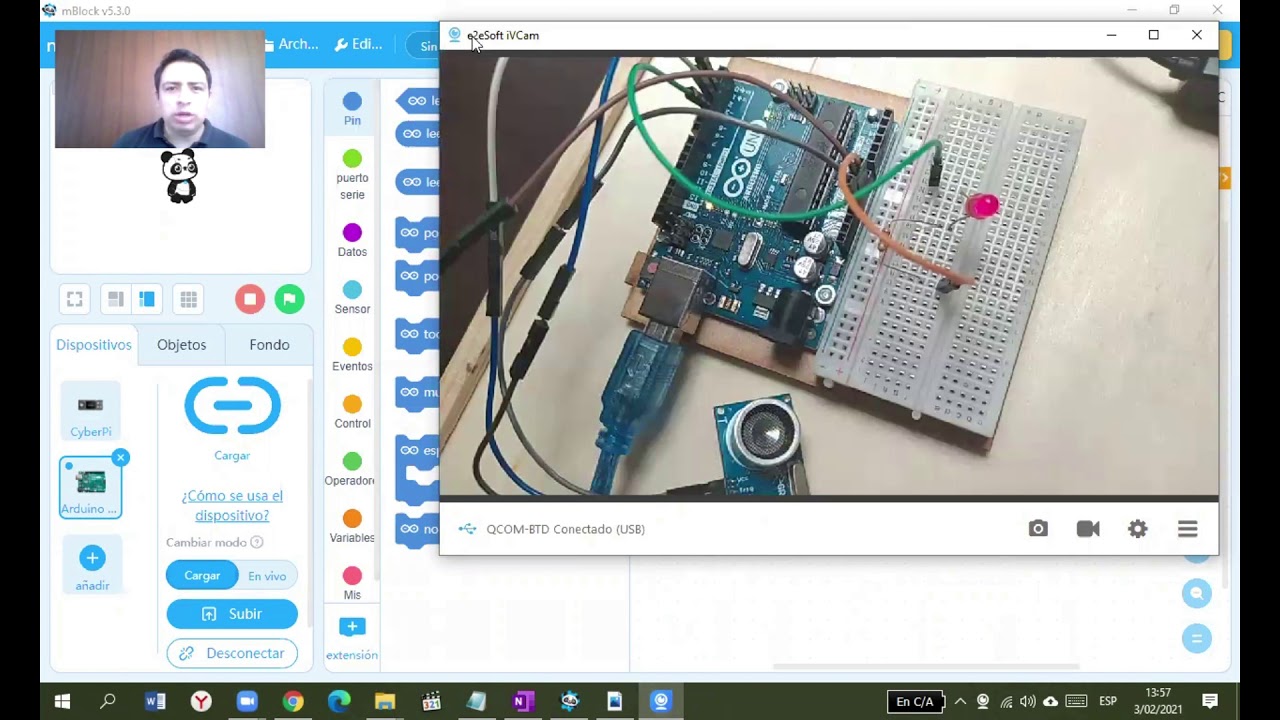The width and height of the screenshot is (1280, 720).
Task: Switch to the Objetos tab
Action: click(x=181, y=344)
